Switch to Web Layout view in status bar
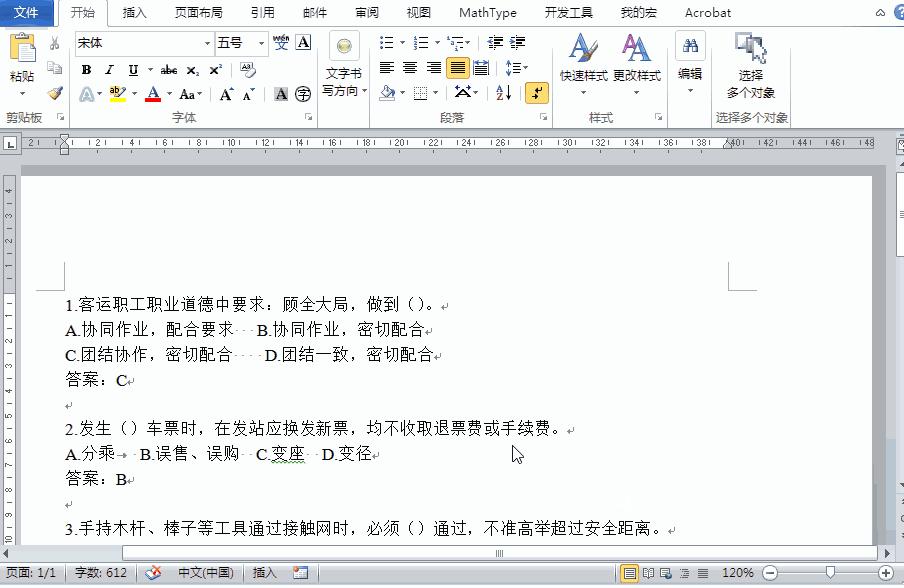 click(x=668, y=573)
